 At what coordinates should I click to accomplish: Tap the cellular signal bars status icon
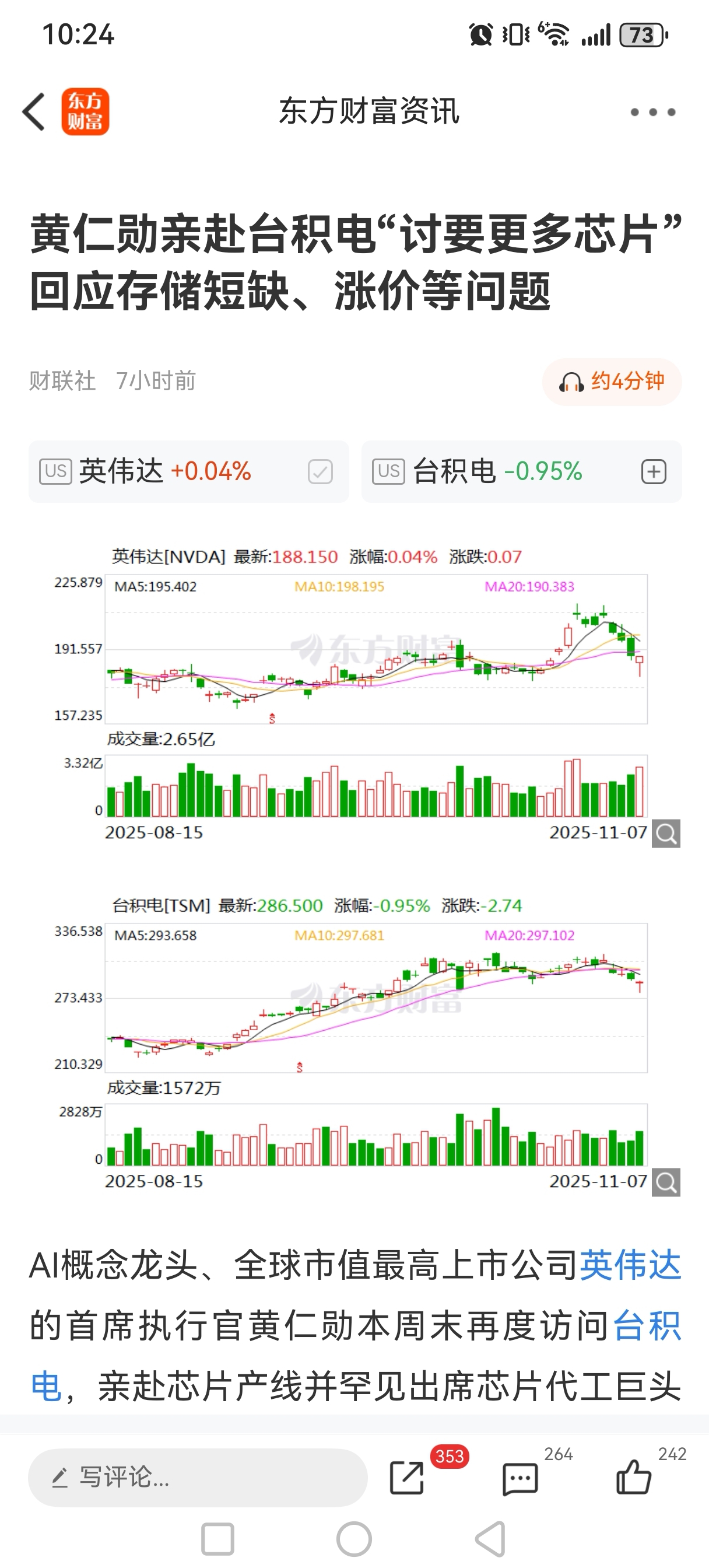tap(596, 36)
